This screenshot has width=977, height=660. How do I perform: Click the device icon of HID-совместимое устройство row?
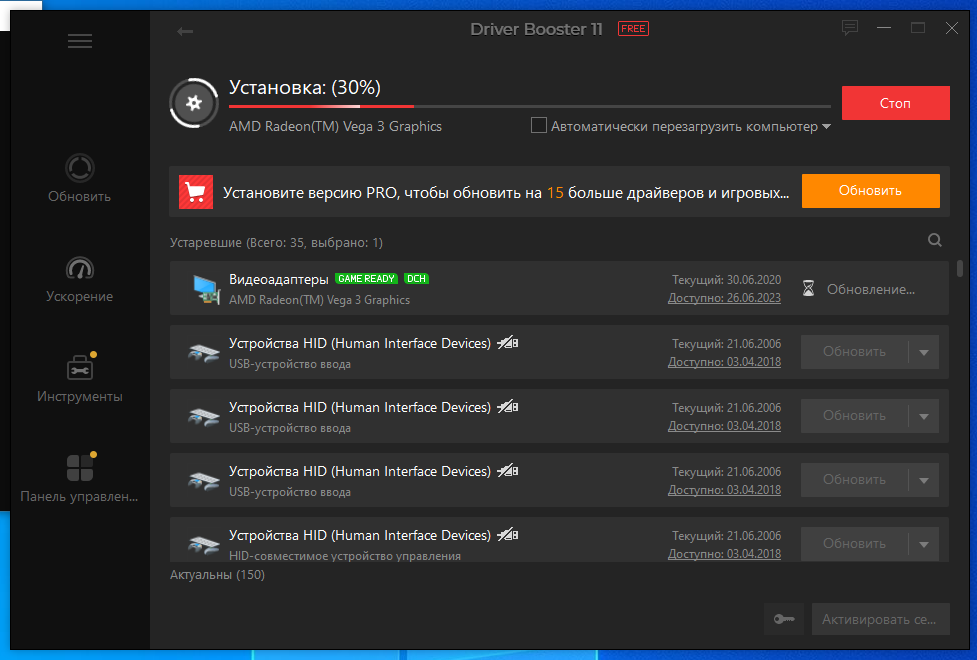204,544
